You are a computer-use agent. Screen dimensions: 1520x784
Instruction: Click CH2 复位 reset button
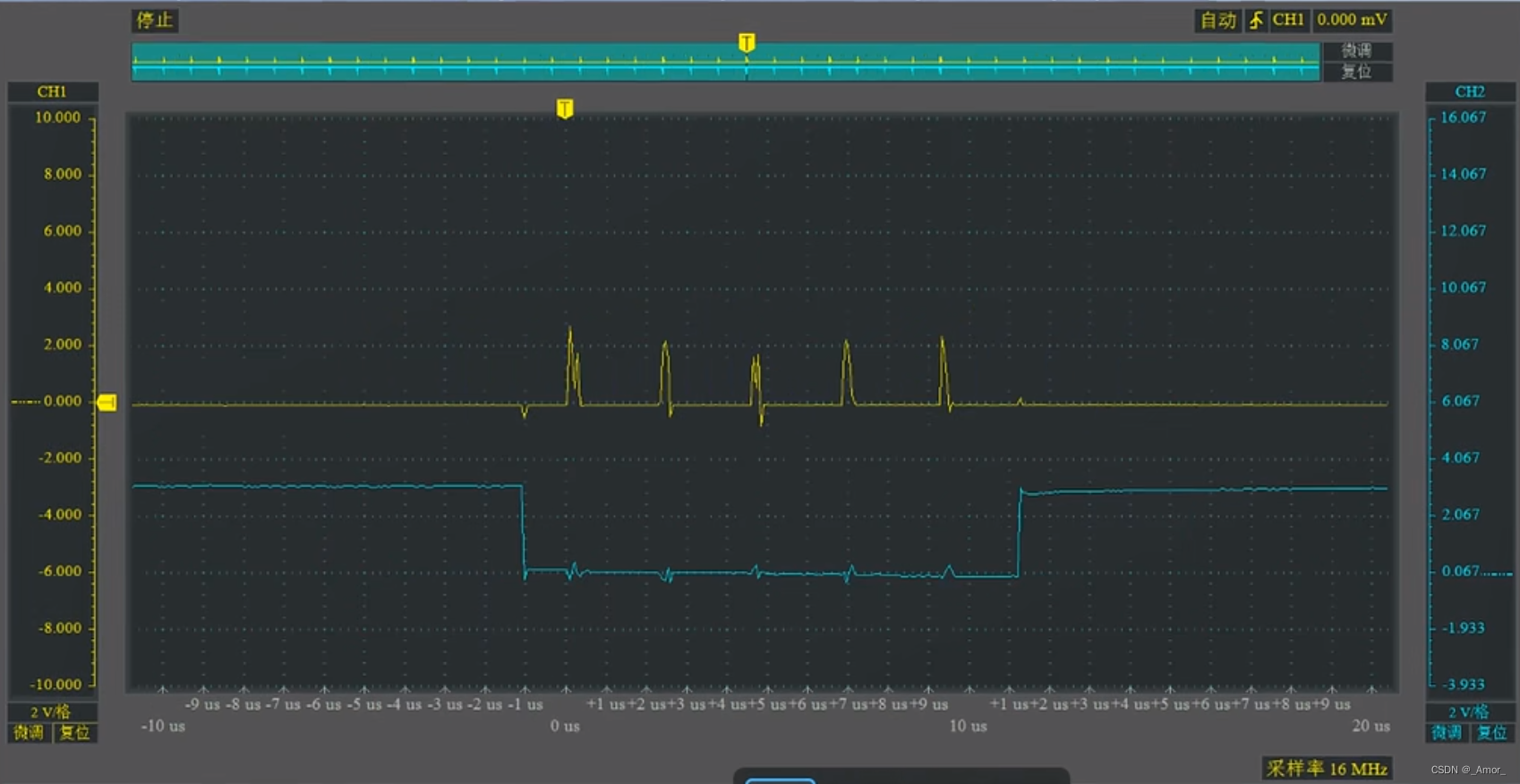click(x=1491, y=733)
